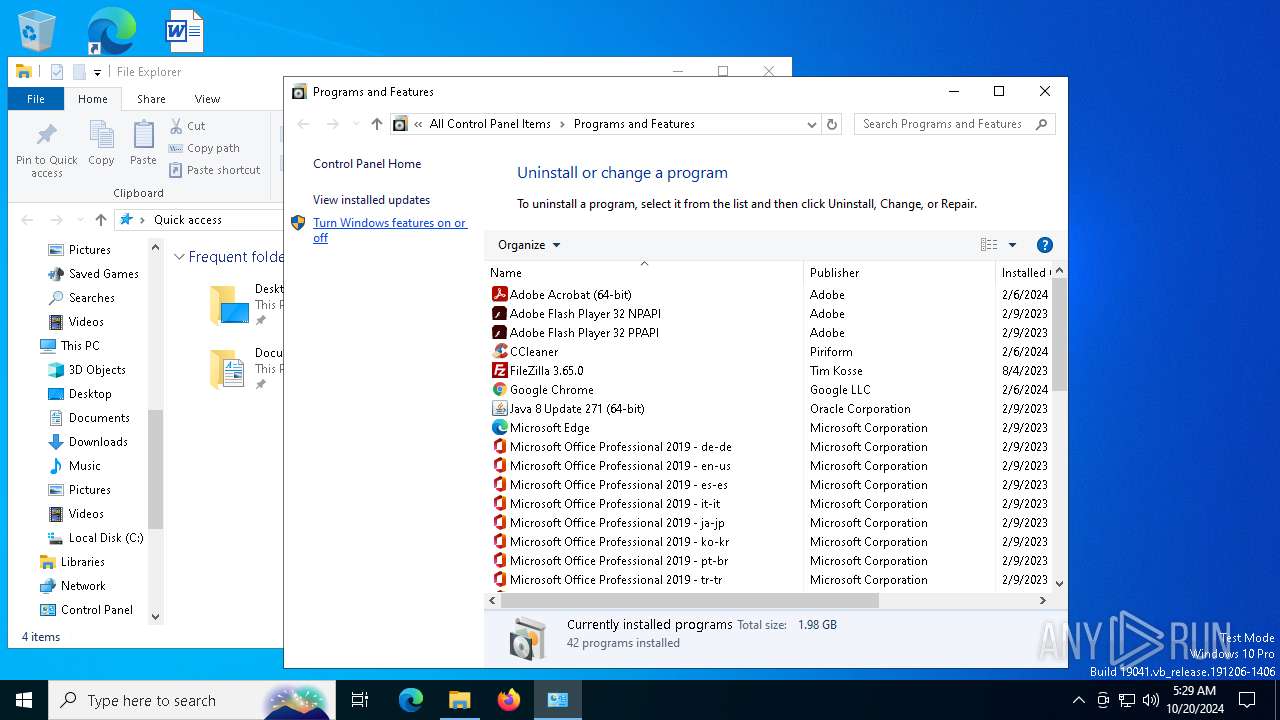Open Organize dropdown menu

(529, 245)
